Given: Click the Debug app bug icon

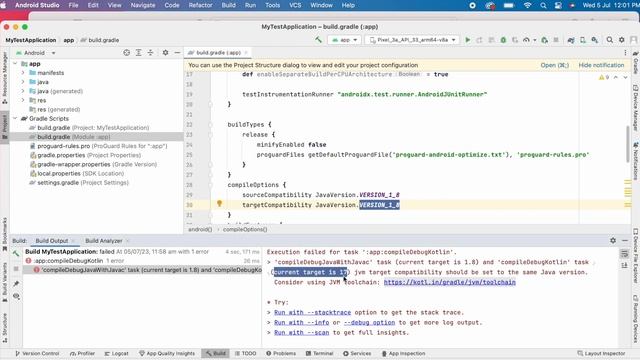Looking at the screenshot, I should (503, 40).
